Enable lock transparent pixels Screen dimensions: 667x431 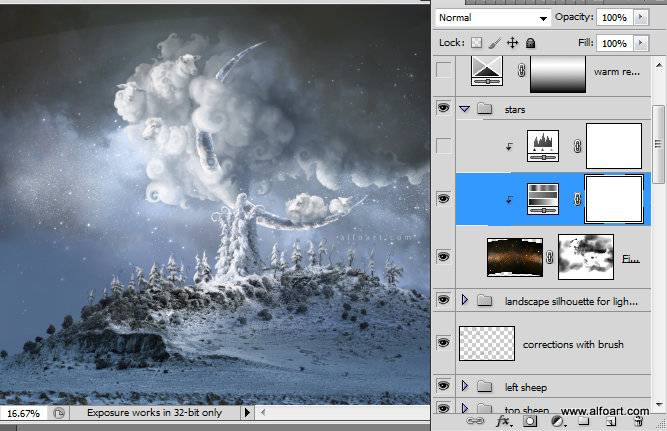point(477,43)
